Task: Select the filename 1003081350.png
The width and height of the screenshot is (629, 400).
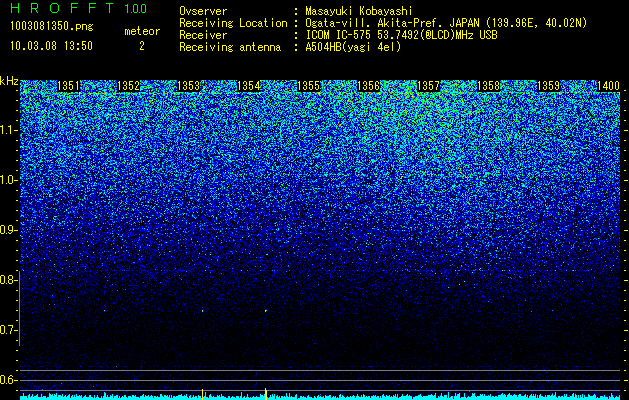Action: point(52,27)
